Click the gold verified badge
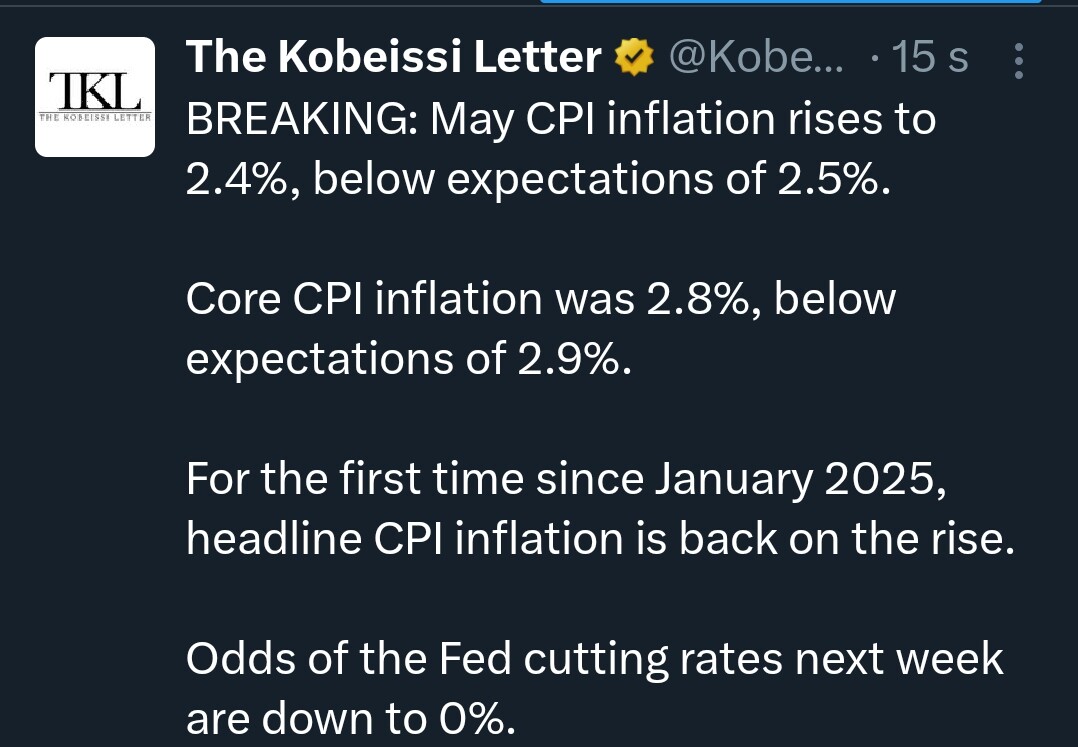 634,57
